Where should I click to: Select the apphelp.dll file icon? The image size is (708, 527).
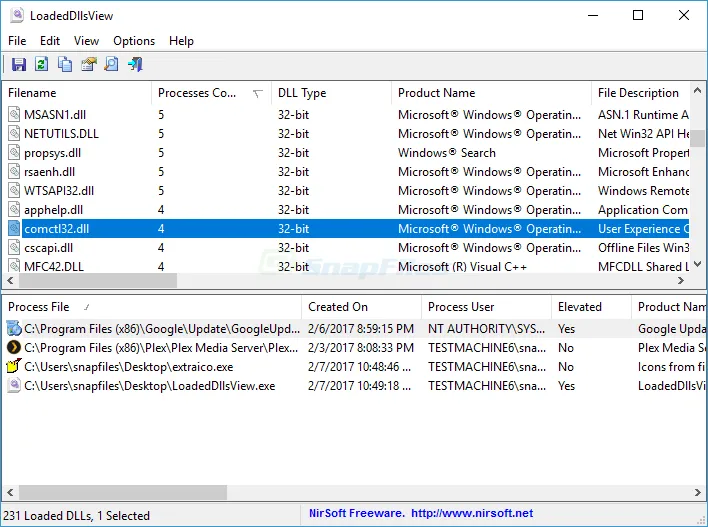(x=14, y=210)
